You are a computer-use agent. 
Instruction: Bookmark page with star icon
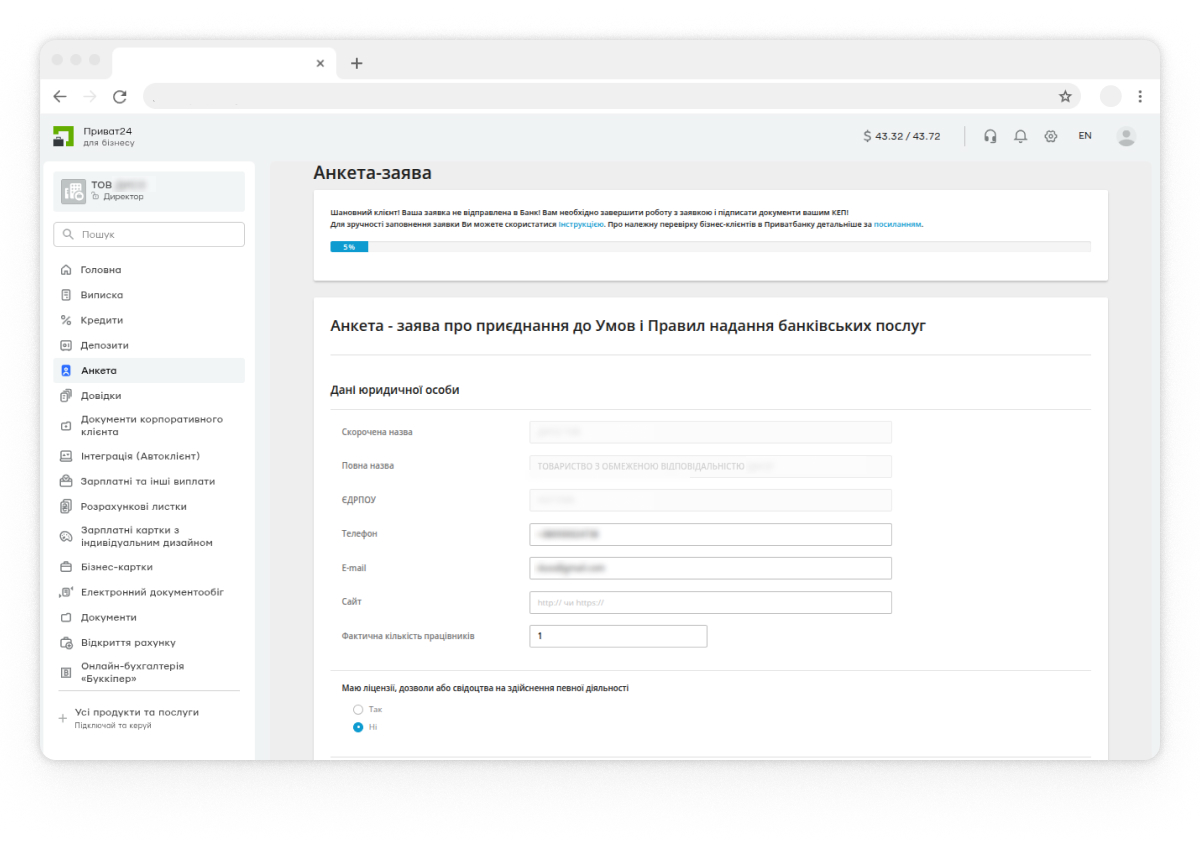coord(1065,96)
